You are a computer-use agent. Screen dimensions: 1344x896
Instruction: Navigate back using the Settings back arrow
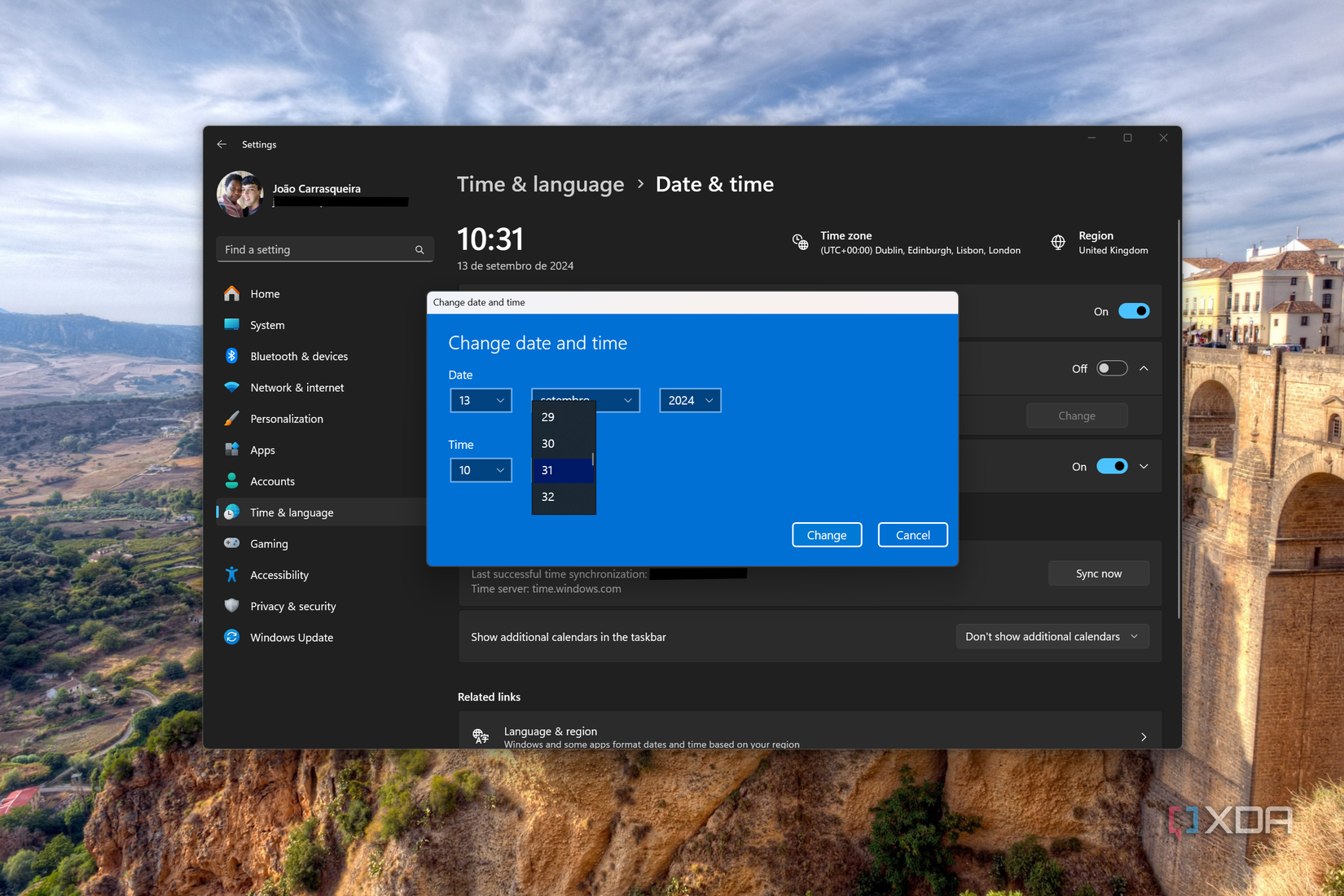222,144
